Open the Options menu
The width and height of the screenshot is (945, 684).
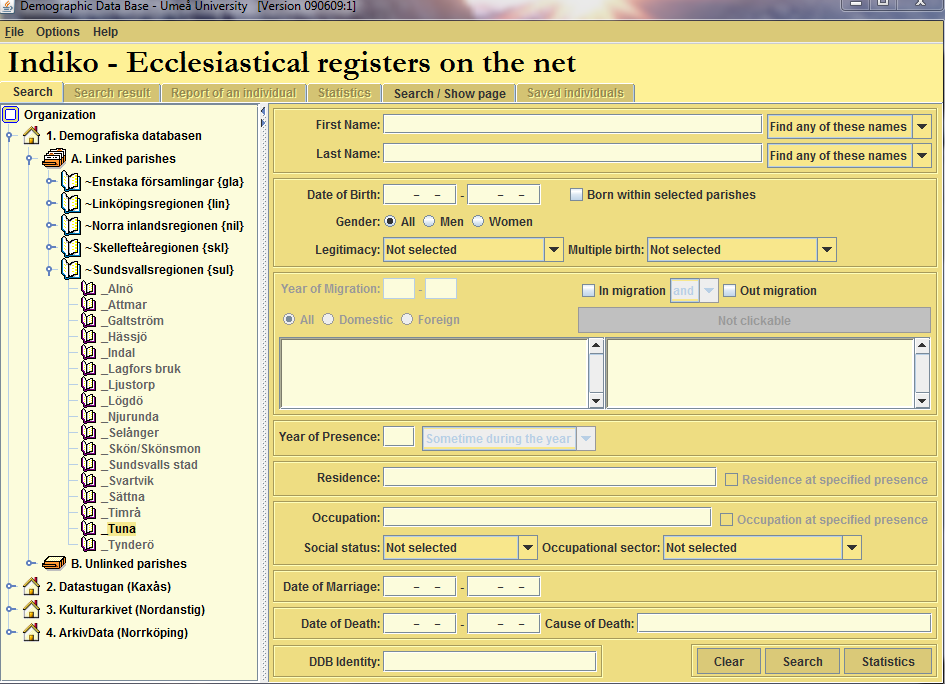pos(58,32)
